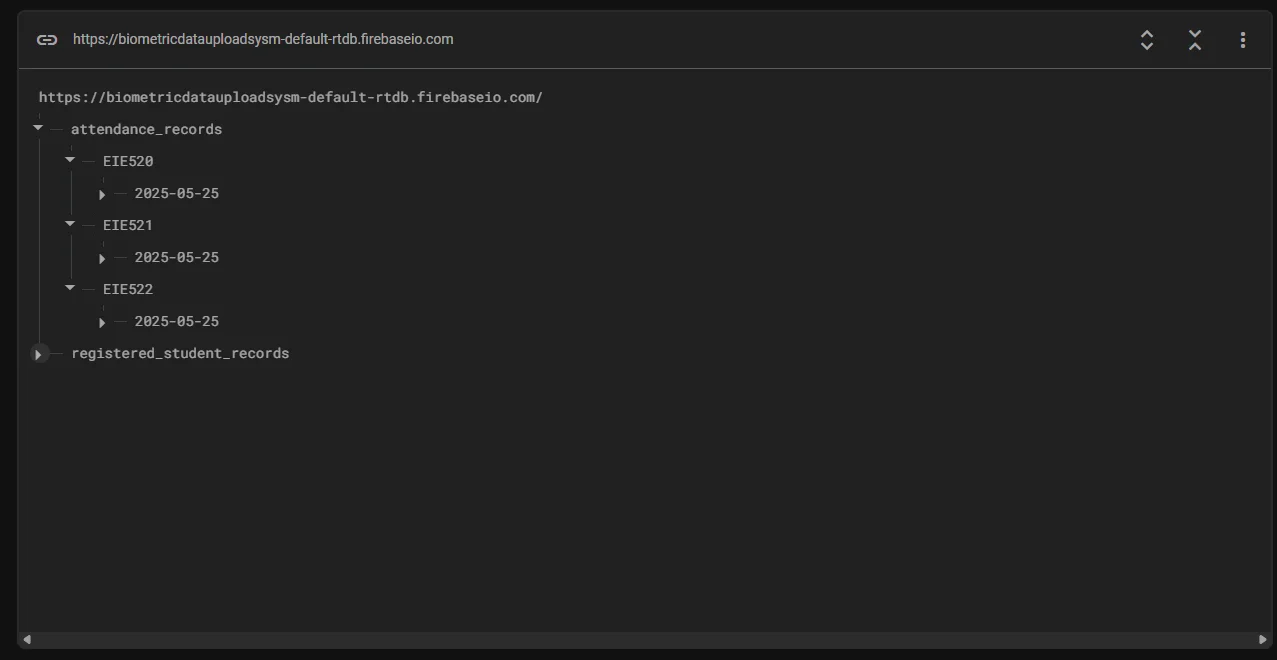1277x660 pixels.
Task: Select the EIE521 key label
Action: click(128, 225)
